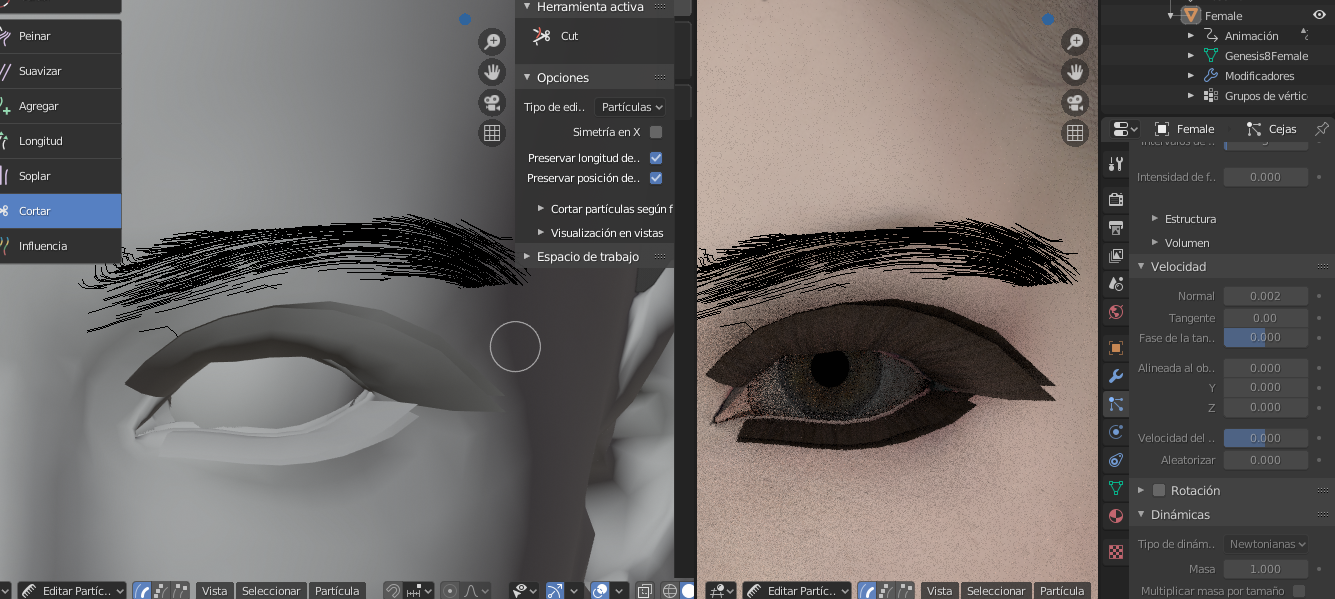Select the Suavizar smooth tool
Screen dimensions: 1335x599
click(x=60, y=71)
